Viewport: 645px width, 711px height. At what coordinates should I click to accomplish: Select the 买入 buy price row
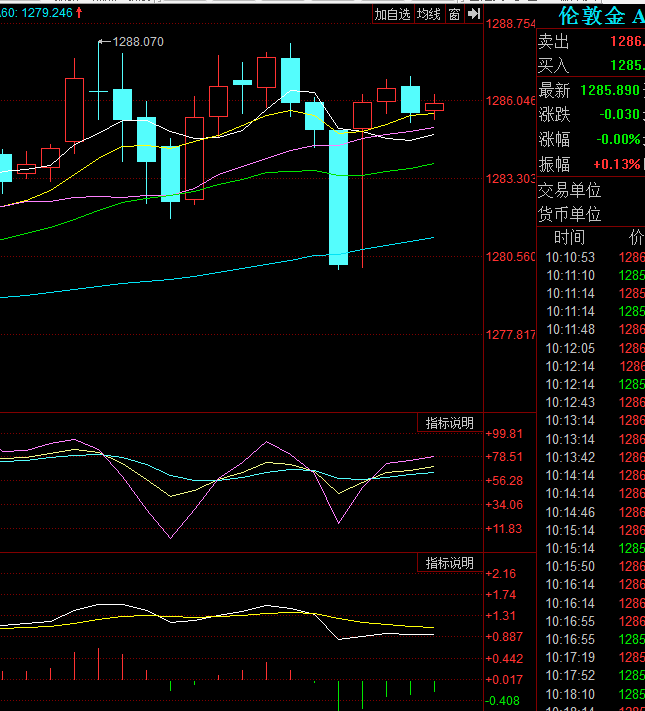[591, 65]
